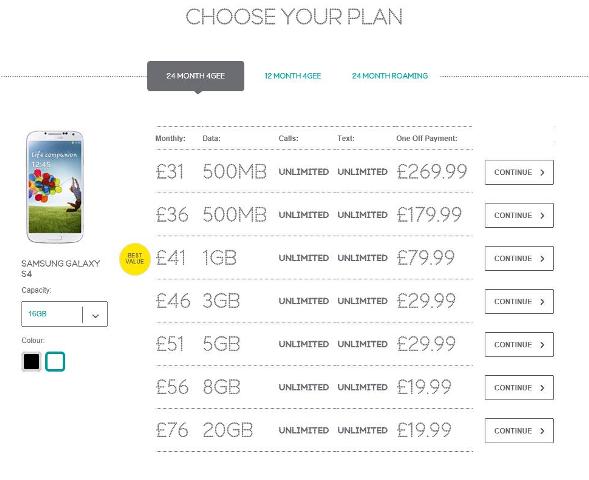This screenshot has height=480, width=589.
Task: Click the 20GB data amount text
Action: coord(228,430)
